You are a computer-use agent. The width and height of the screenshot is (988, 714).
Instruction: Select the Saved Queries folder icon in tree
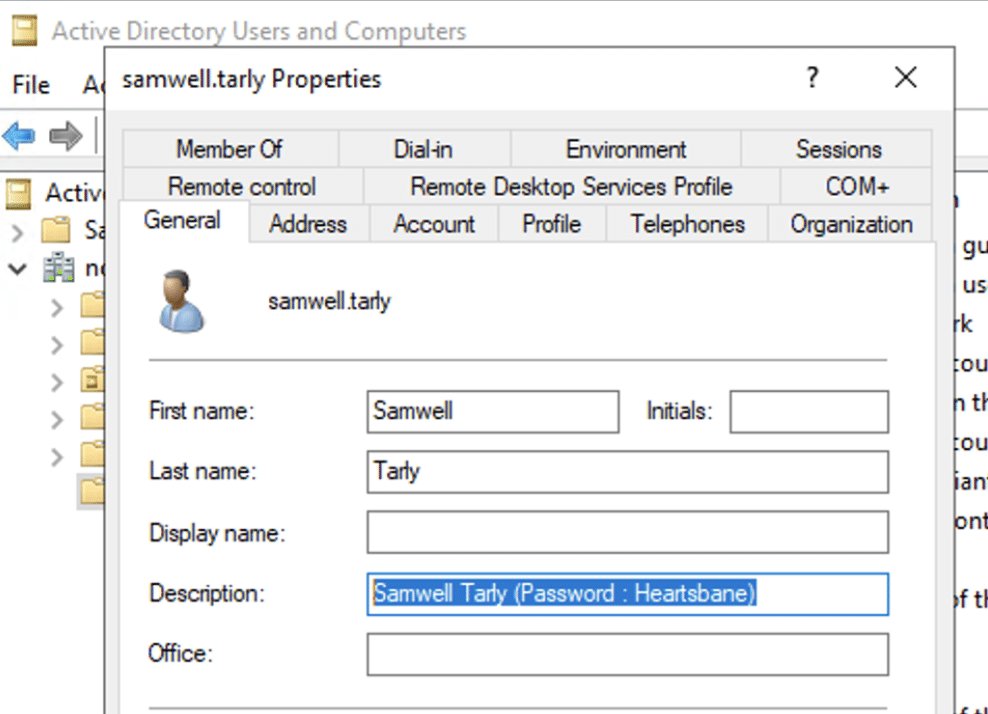[56, 231]
